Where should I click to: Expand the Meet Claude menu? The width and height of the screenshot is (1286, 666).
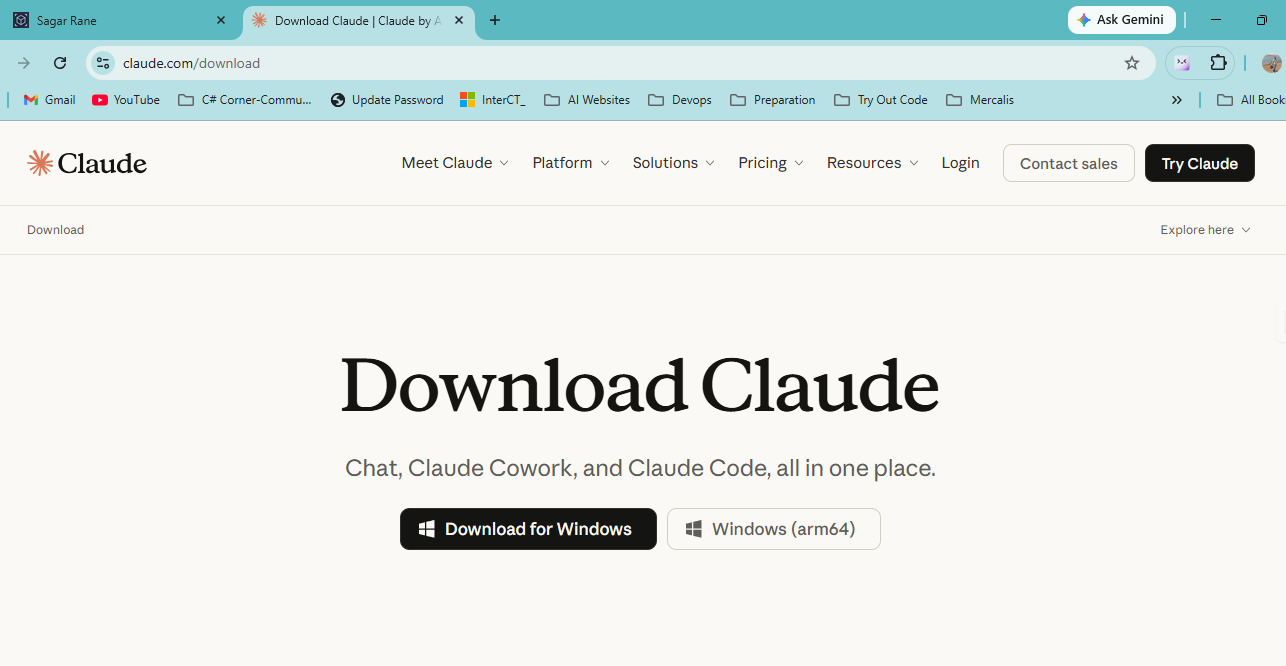pyautogui.click(x=455, y=163)
